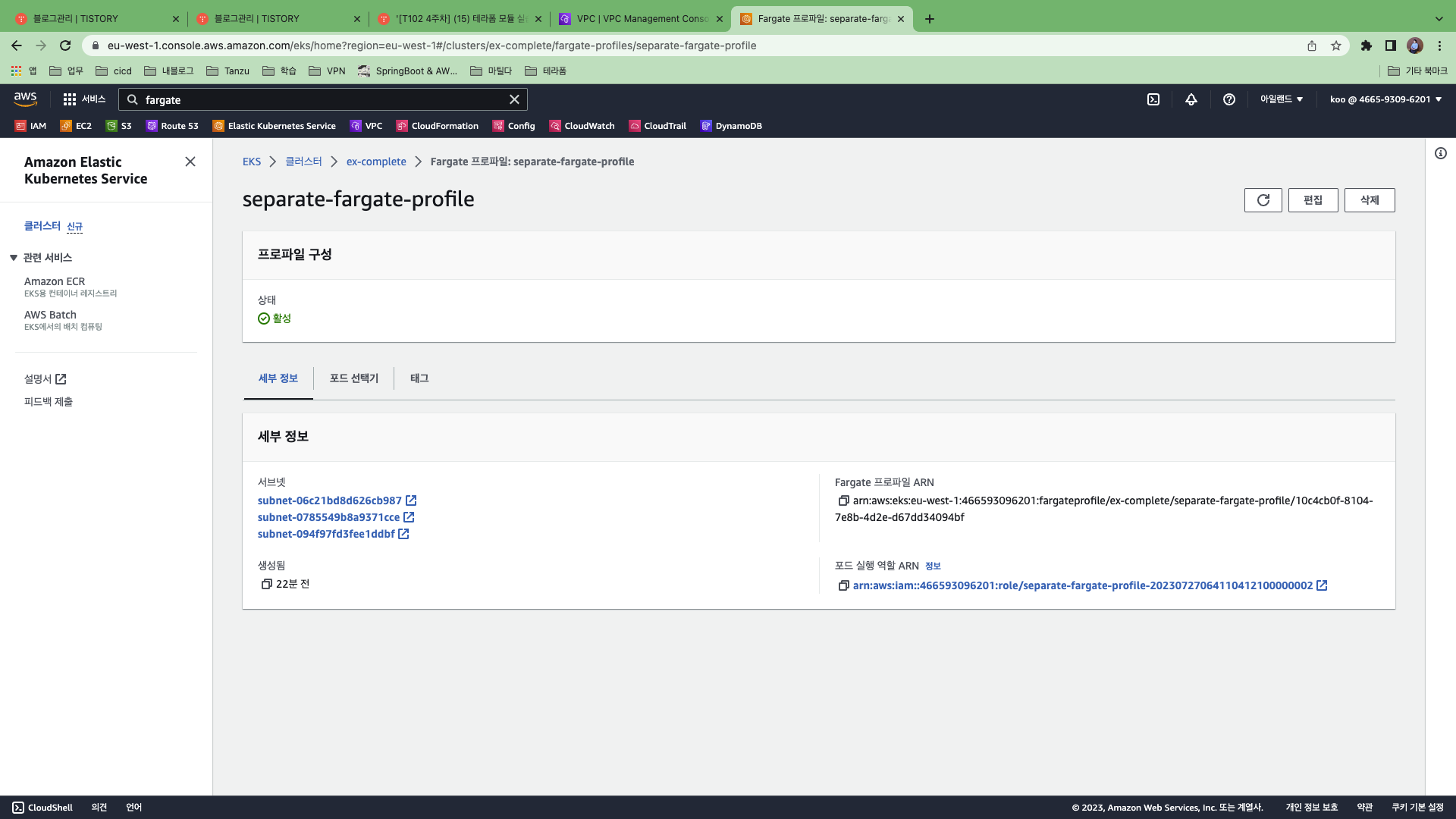1456x819 pixels.
Task: Open the koo account dropdown menu
Action: [1385, 99]
